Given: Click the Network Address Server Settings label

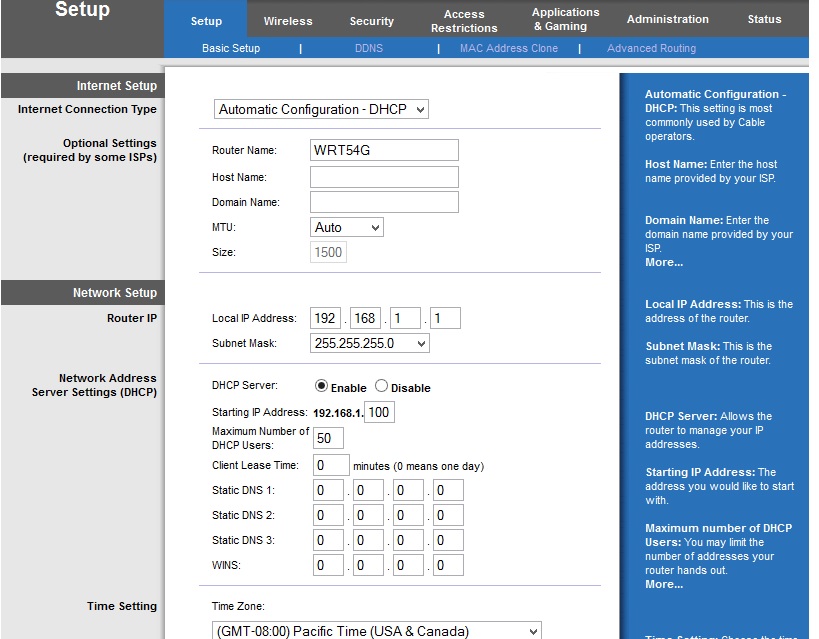Looking at the screenshot, I should 94,385.
